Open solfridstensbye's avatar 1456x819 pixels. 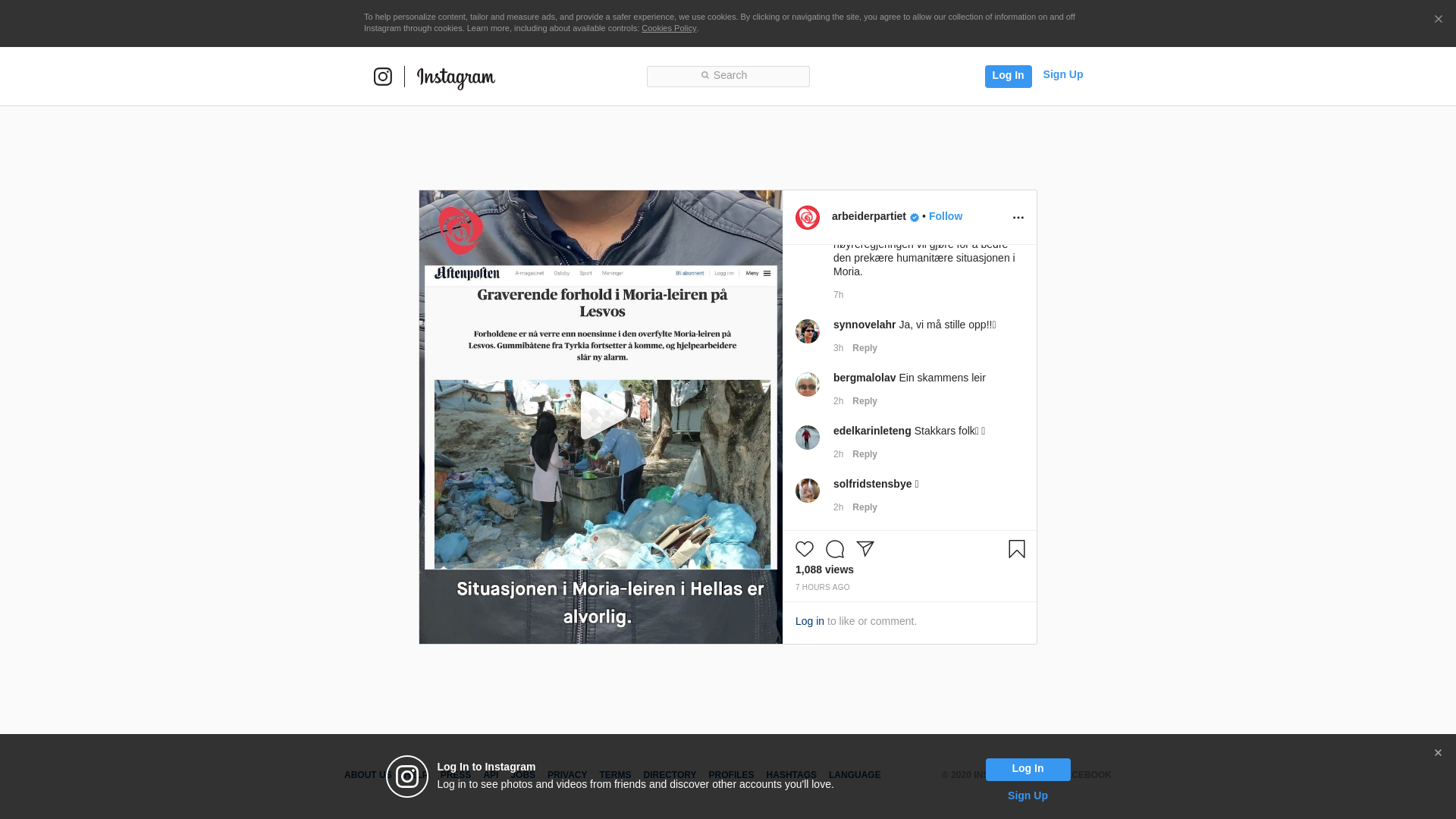point(808,491)
